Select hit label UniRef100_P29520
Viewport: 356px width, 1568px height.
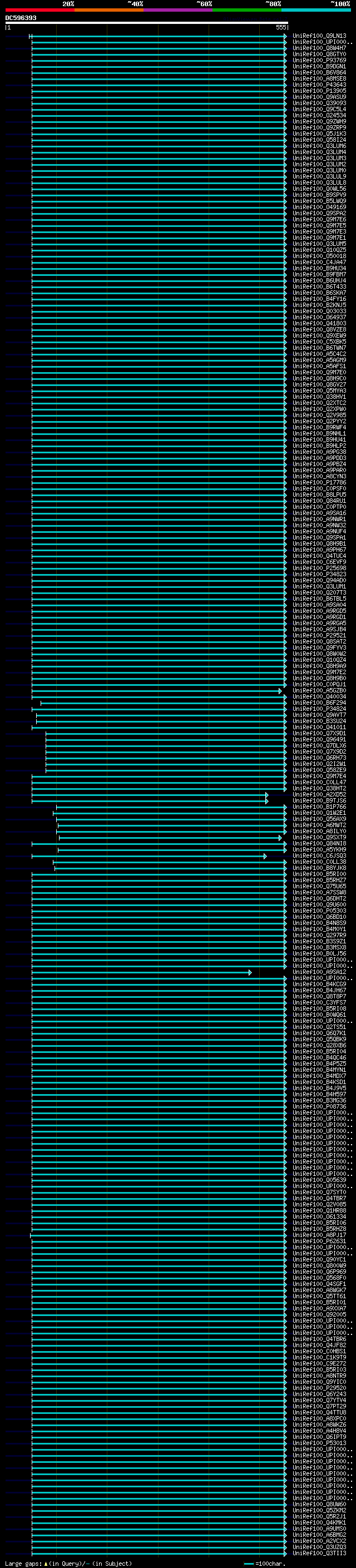click(319, 1388)
